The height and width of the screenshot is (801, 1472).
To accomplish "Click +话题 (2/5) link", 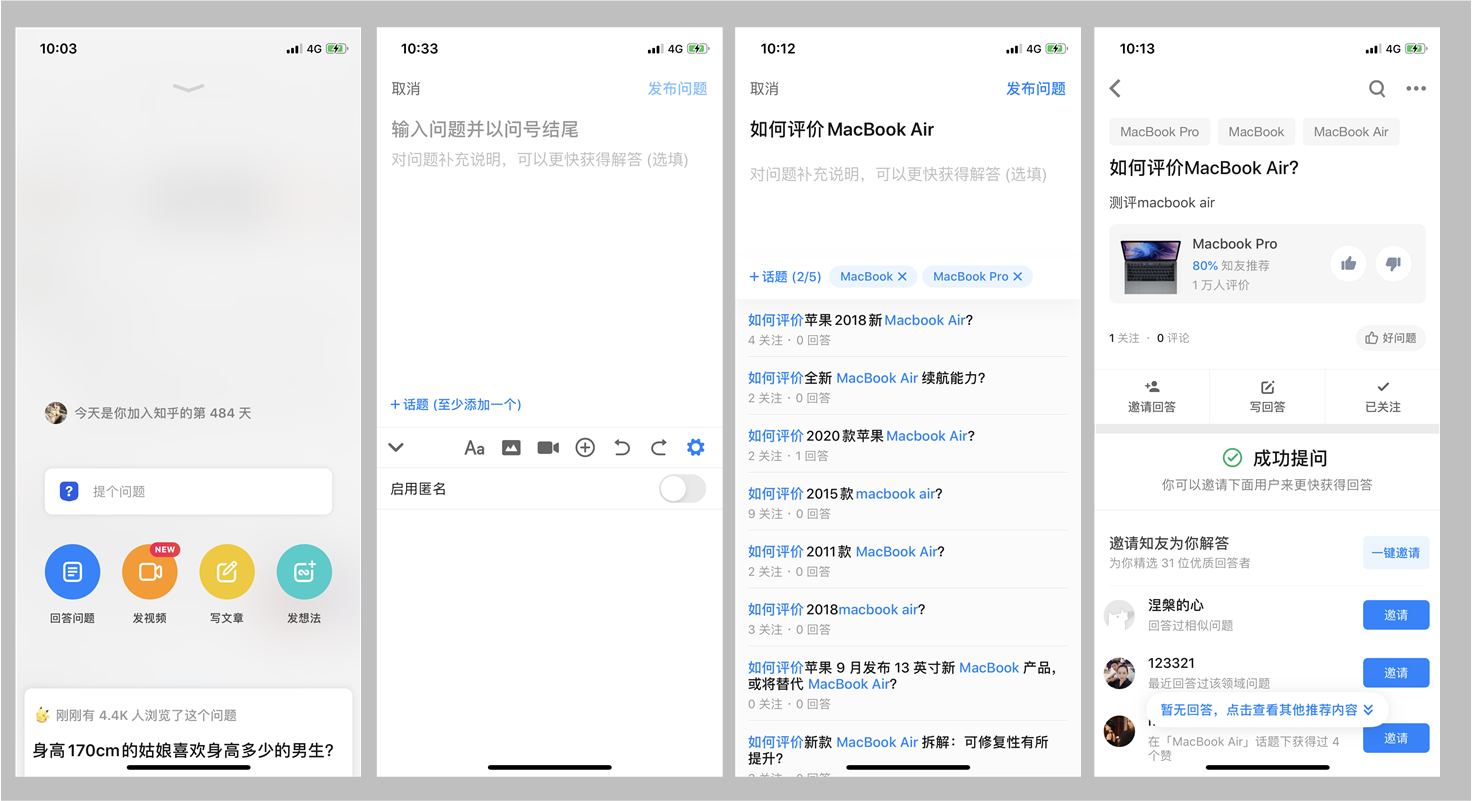I will (x=785, y=276).
